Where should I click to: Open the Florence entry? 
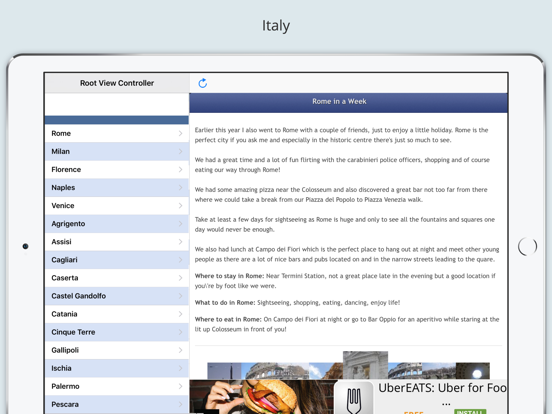pos(117,170)
